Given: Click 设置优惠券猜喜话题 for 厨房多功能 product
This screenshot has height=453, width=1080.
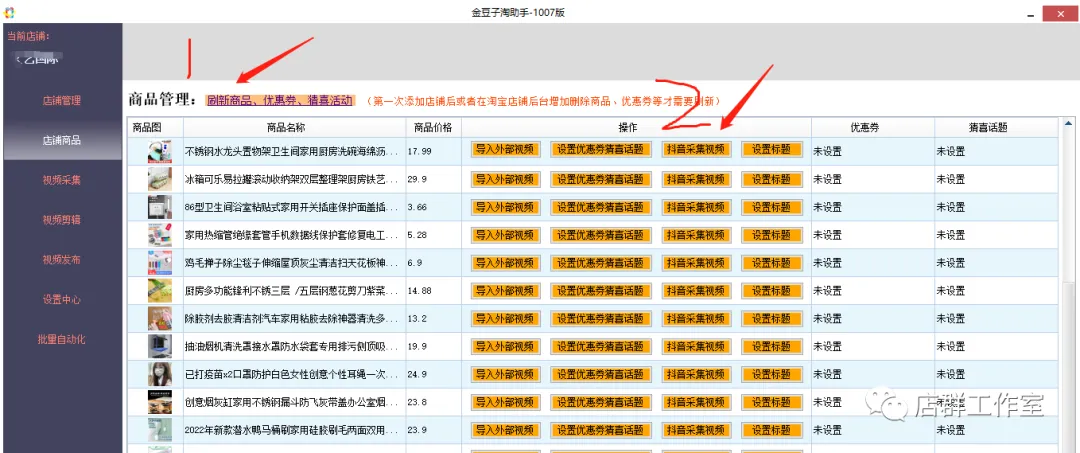Looking at the screenshot, I should [601, 291].
